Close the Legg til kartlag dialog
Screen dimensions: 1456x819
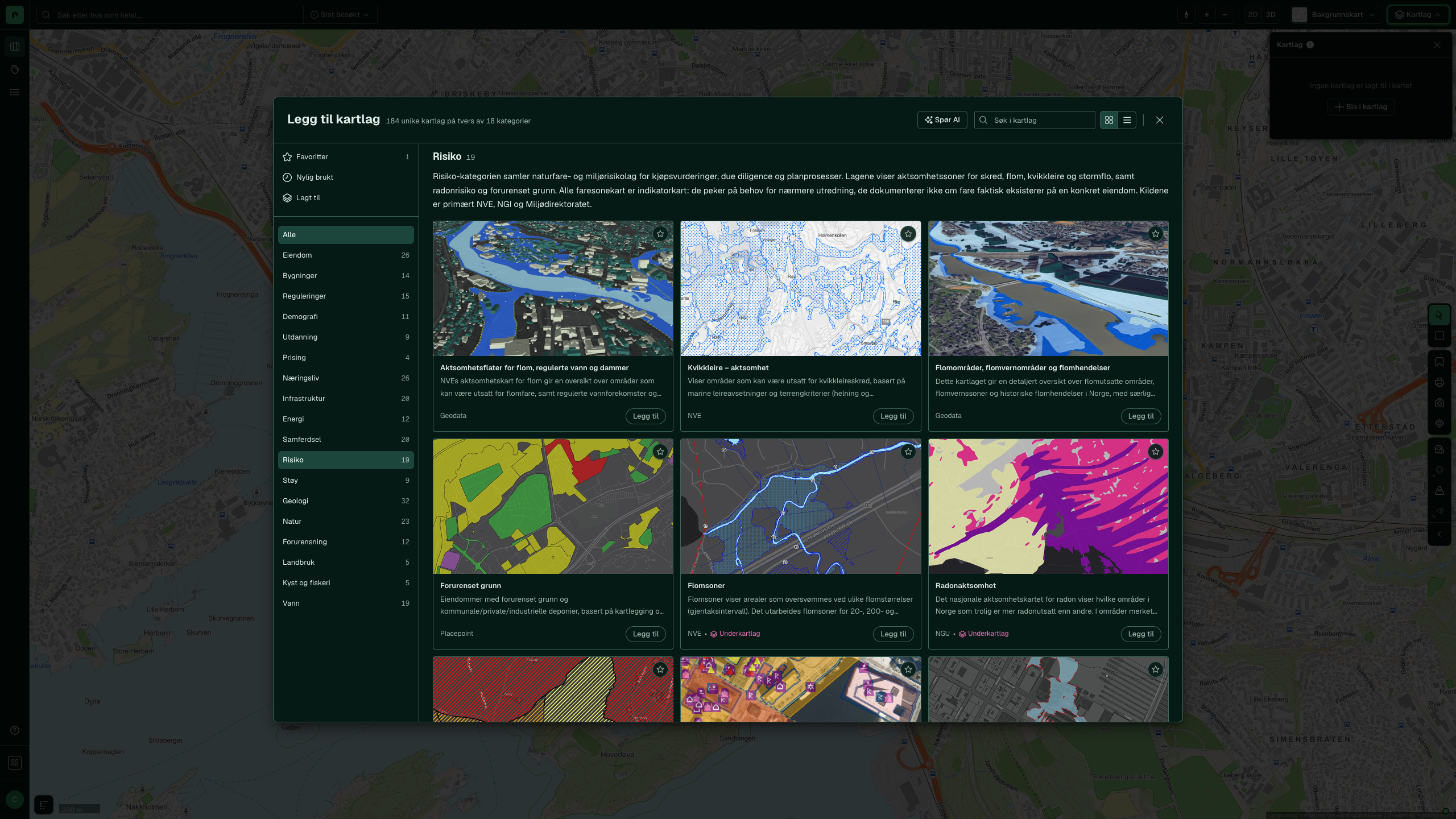pos(1159,120)
